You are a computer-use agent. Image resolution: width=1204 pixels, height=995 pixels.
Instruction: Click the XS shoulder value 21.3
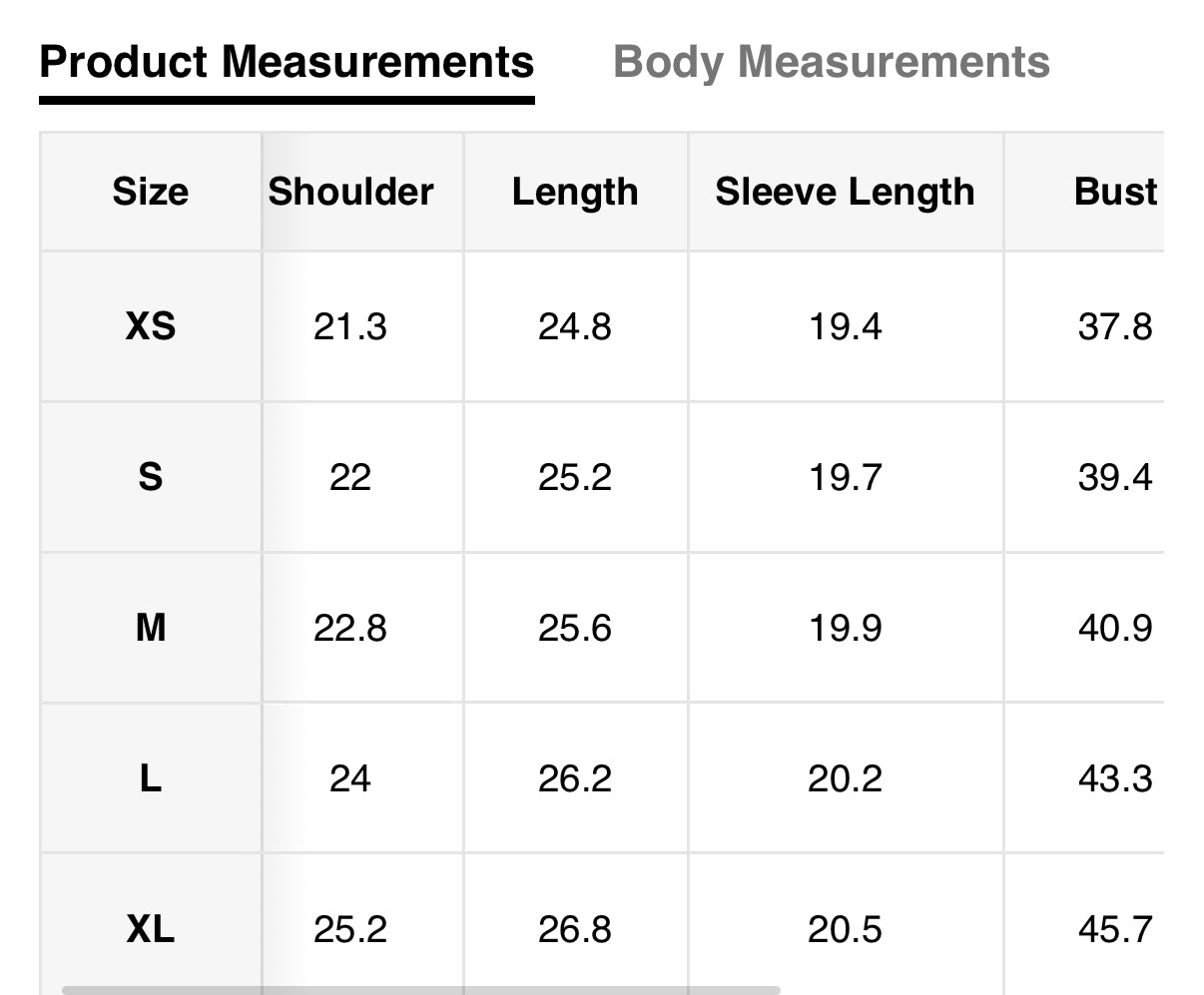pos(350,326)
